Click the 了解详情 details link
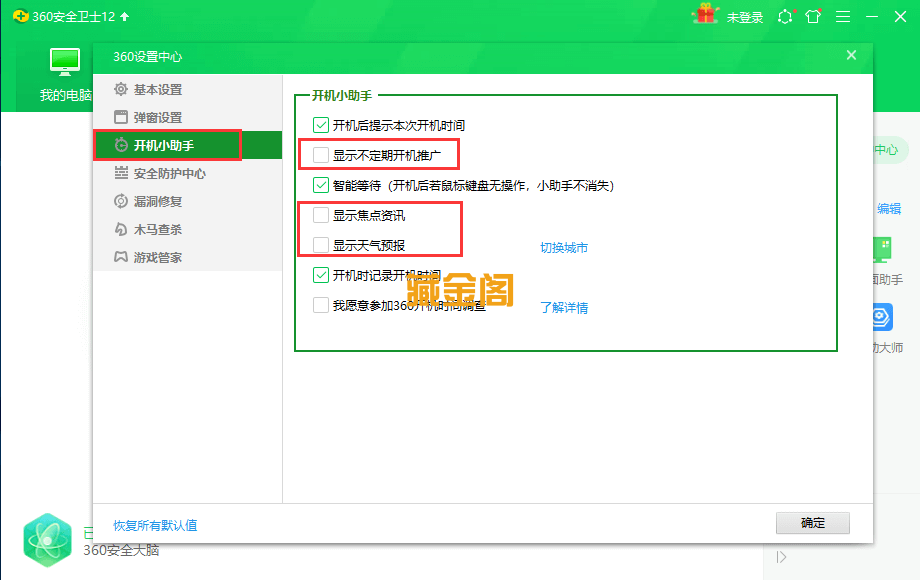This screenshot has width=920, height=580. [565, 308]
